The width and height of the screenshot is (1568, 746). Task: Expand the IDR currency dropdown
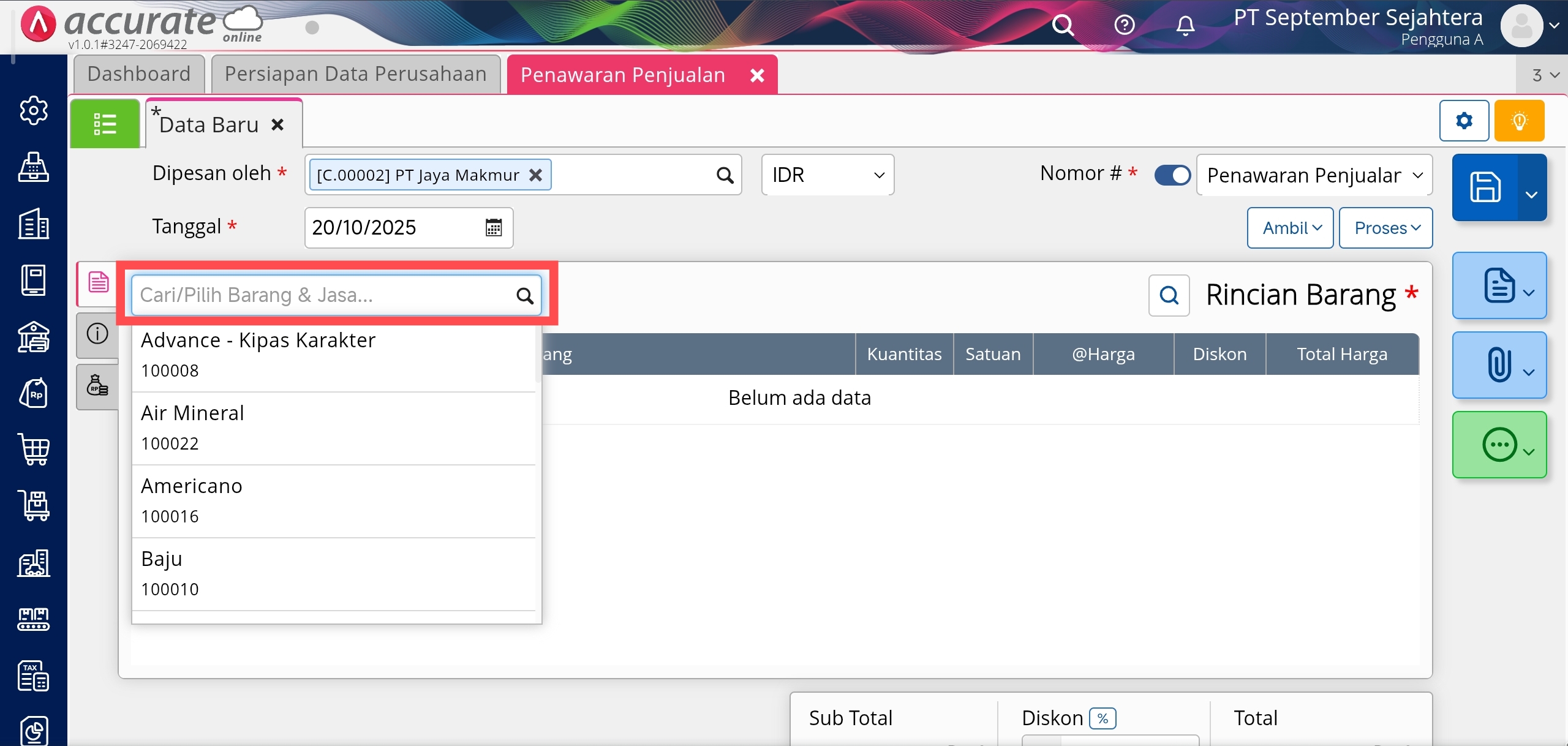(x=827, y=175)
